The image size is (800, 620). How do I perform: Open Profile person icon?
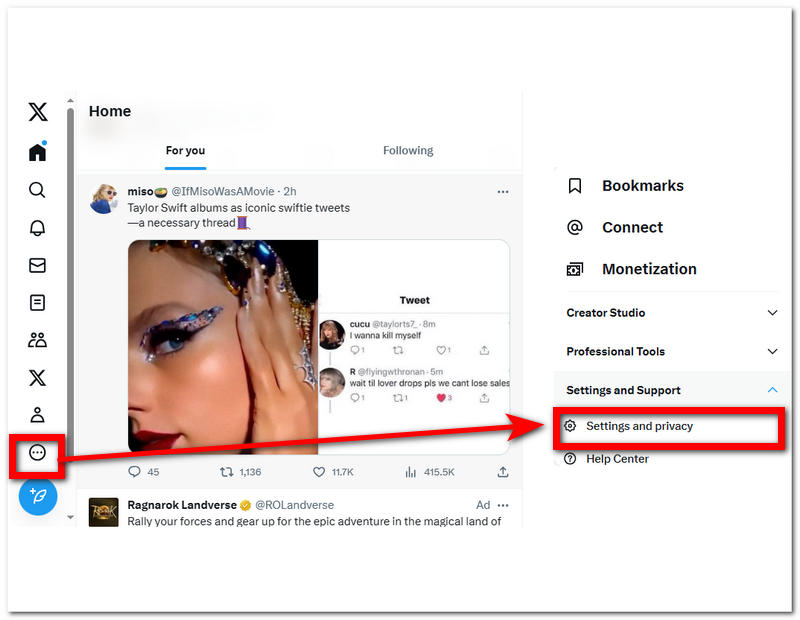[x=37, y=415]
